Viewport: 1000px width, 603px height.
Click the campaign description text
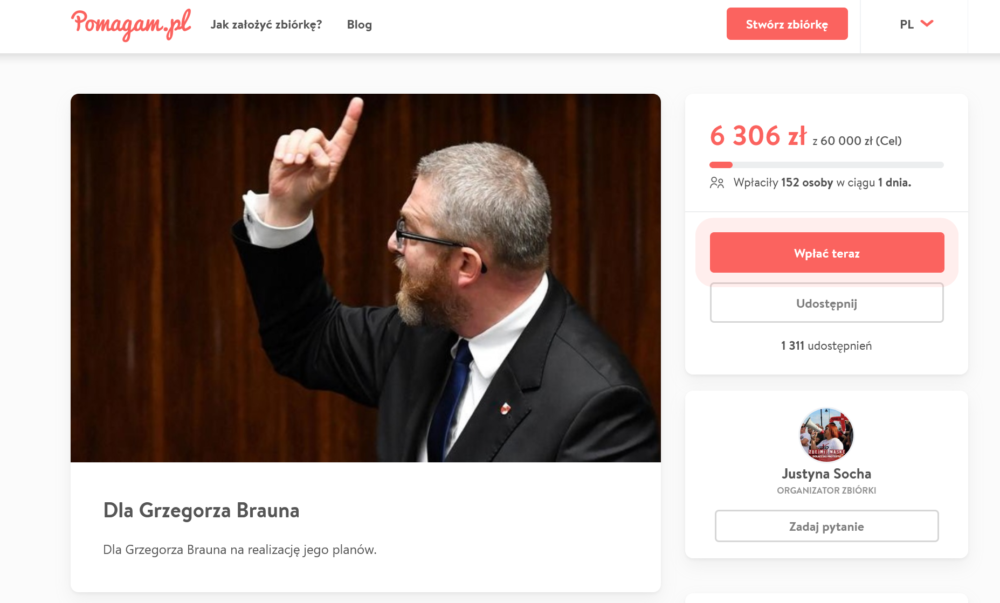coord(240,549)
